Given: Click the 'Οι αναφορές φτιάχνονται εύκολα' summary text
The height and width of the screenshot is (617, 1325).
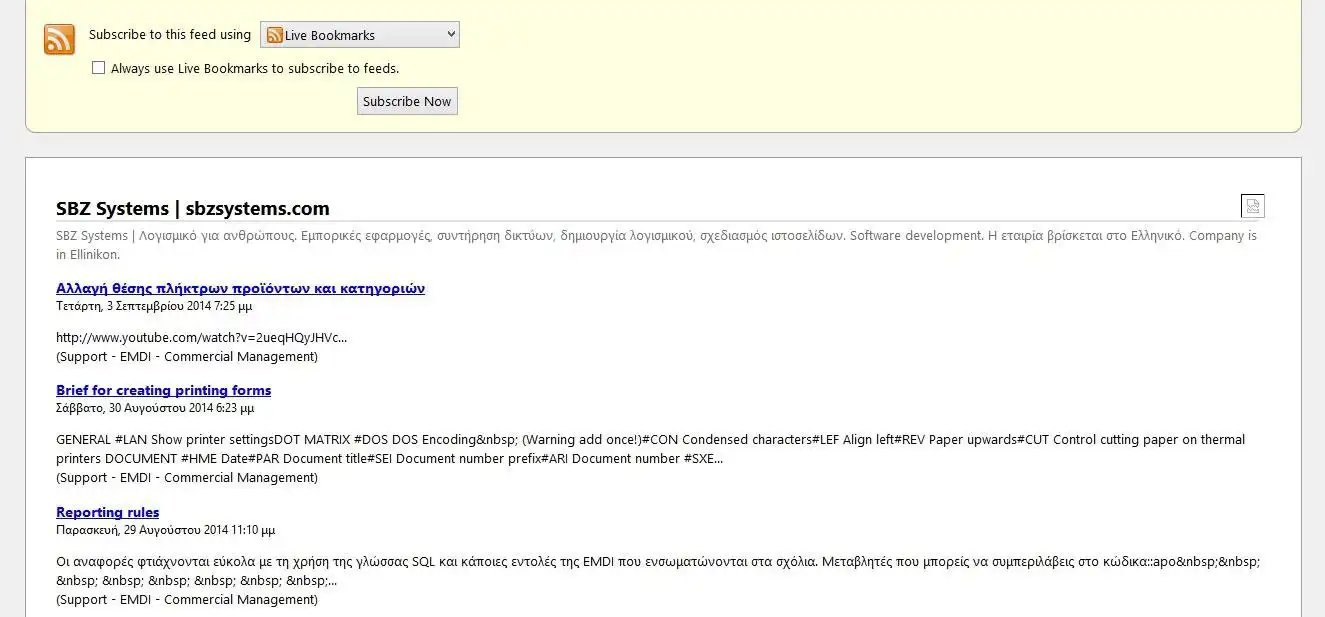Looking at the screenshot, I should [658, 571].
